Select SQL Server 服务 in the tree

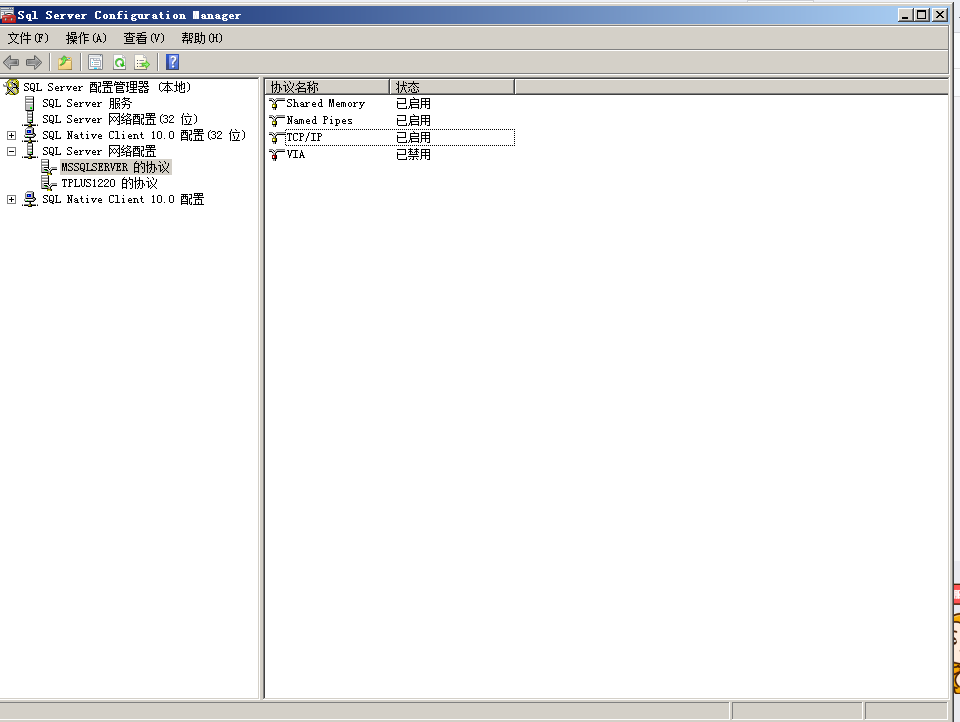86,103
